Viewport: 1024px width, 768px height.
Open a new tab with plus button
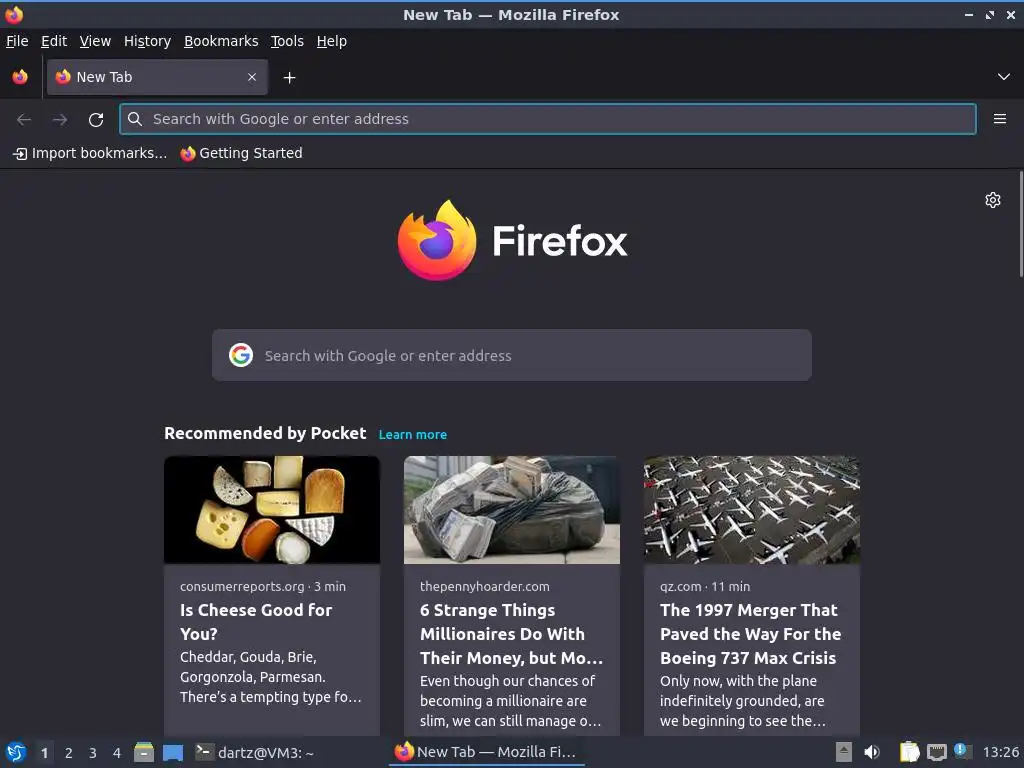coord(289,78)
